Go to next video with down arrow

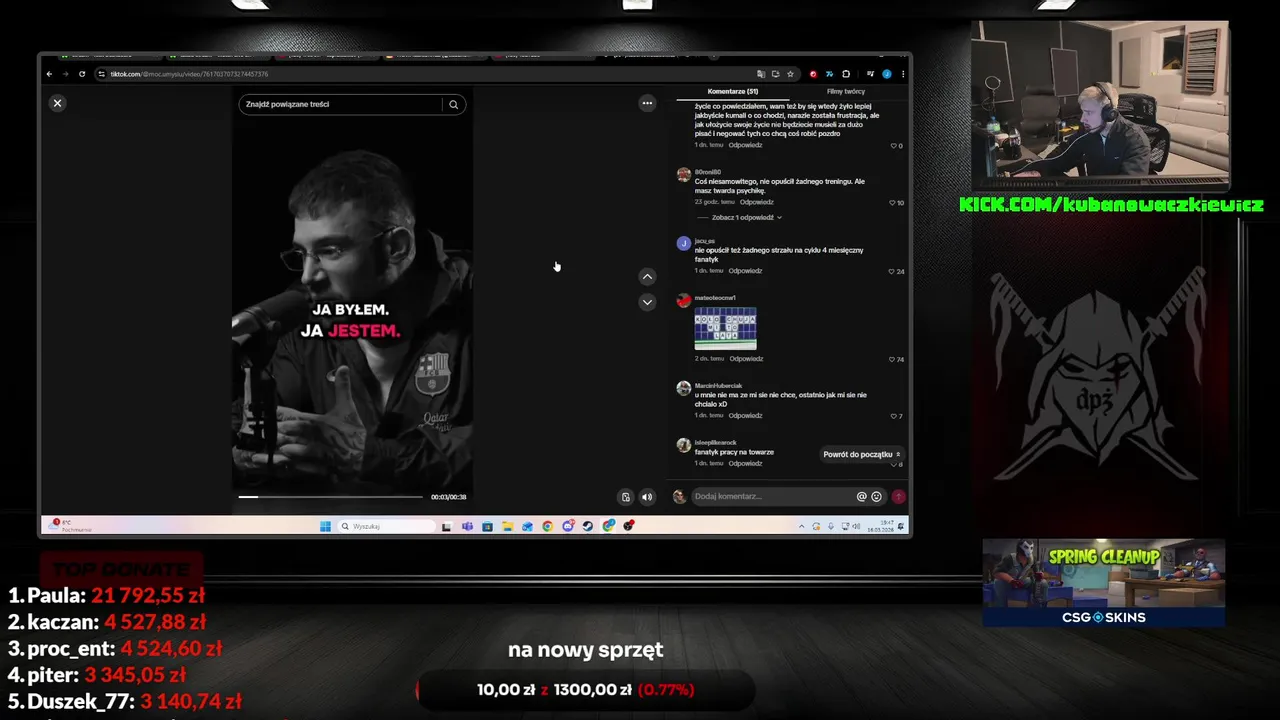tap(647, 302)
